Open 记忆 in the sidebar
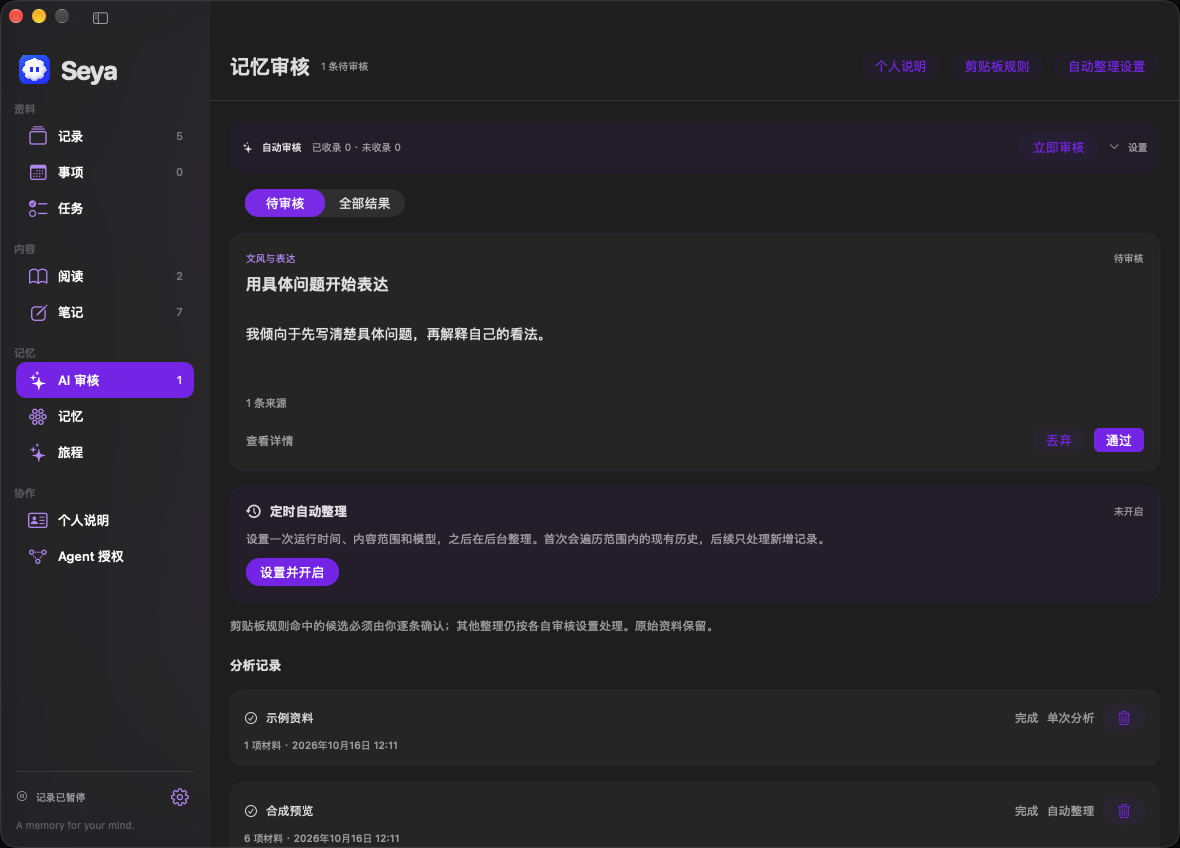Image resolution: width=1180 pixels, height=848 pixels. coord(105,416)
